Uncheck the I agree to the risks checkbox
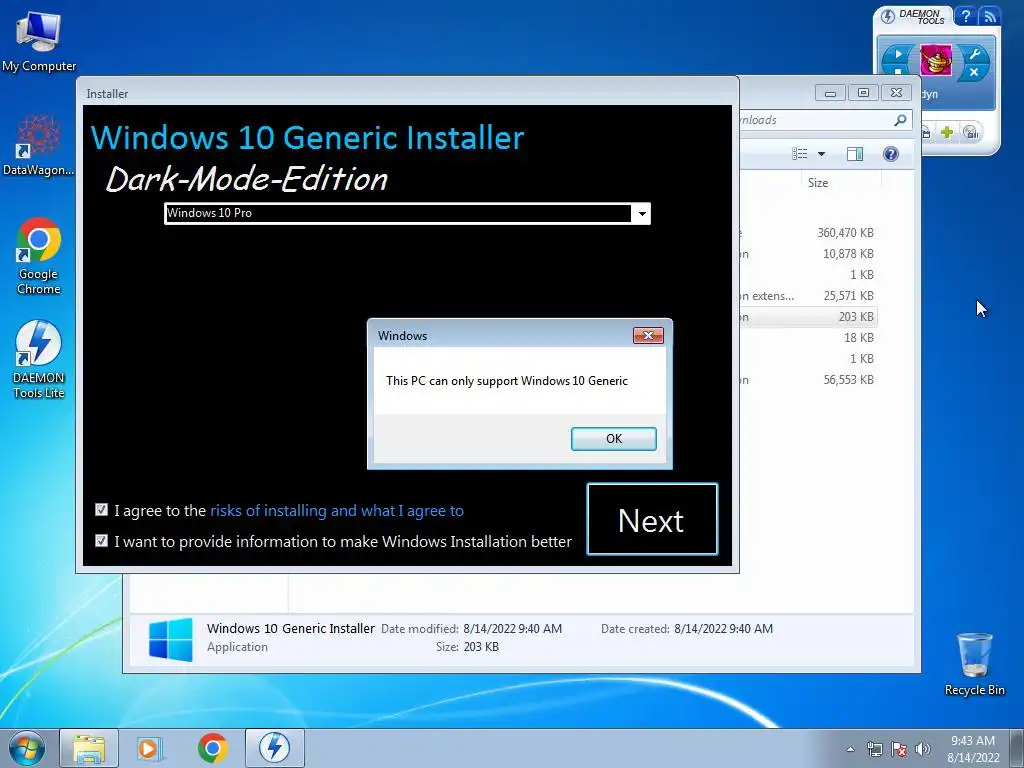 [x=101, y=510]
